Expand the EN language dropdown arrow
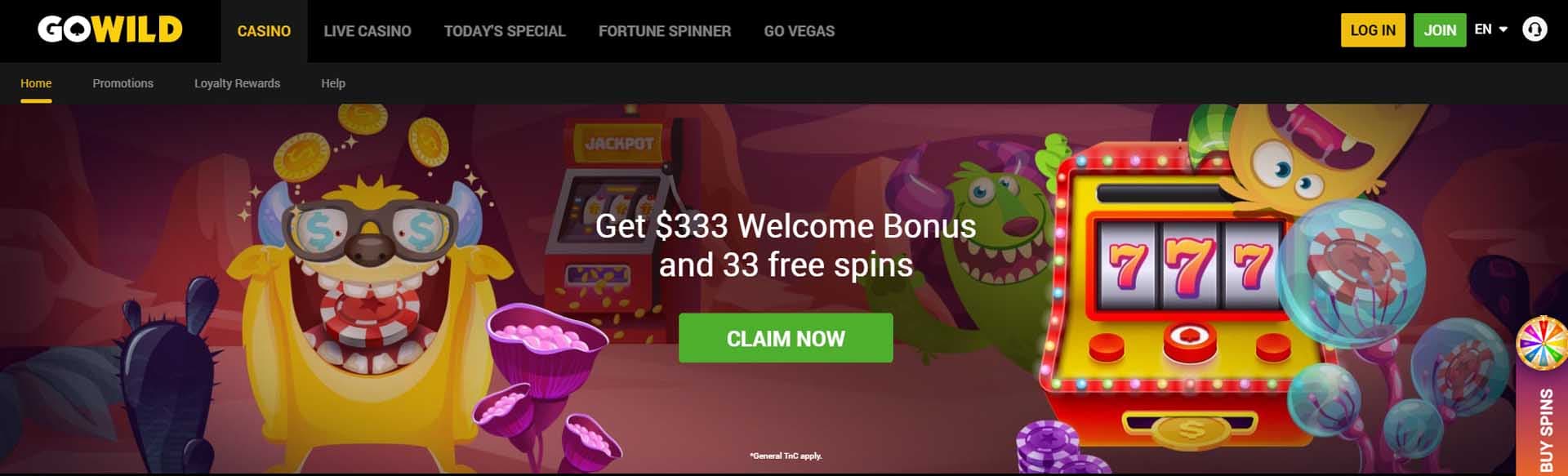 pos(1503,29)
